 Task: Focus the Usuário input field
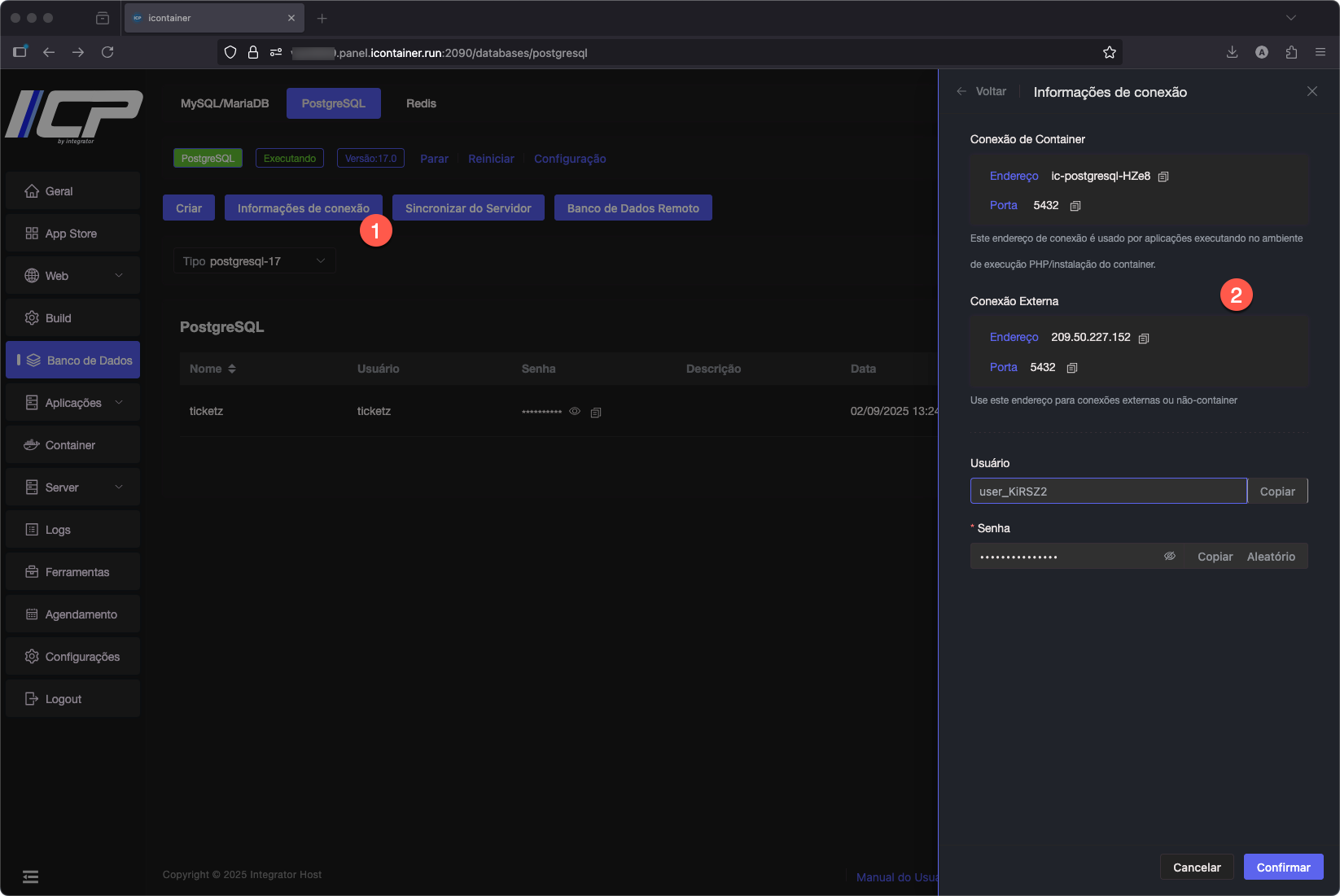[x=1107, y=492]
